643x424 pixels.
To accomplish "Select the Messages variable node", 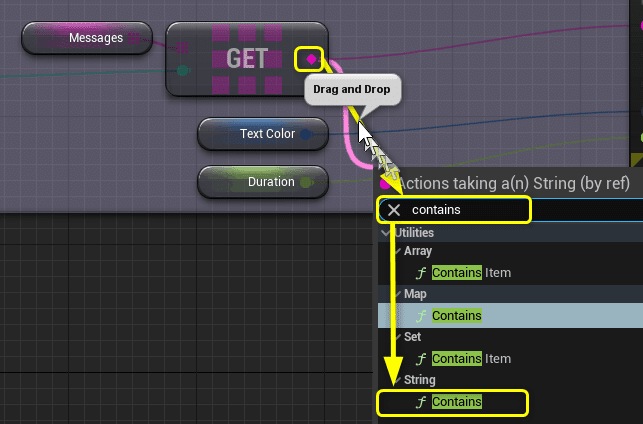I will tap(87, 38).
